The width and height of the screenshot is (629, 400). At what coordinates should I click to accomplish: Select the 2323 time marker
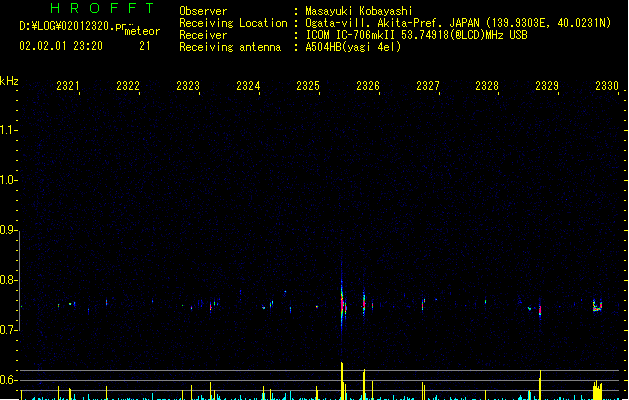pos(188,86)
